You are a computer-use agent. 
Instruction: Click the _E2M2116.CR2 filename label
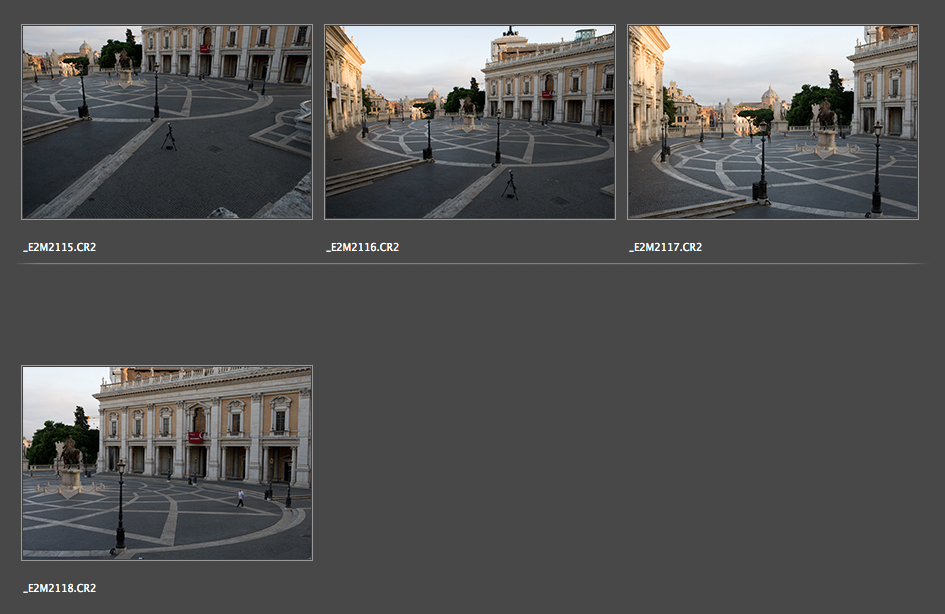(x=363, y=247)
